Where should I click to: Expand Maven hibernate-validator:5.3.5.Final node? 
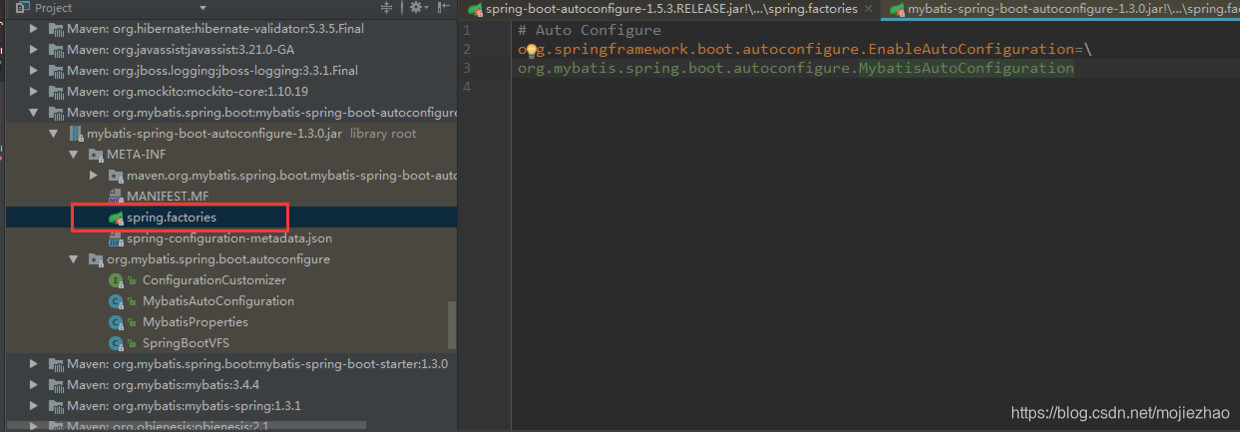34,28
